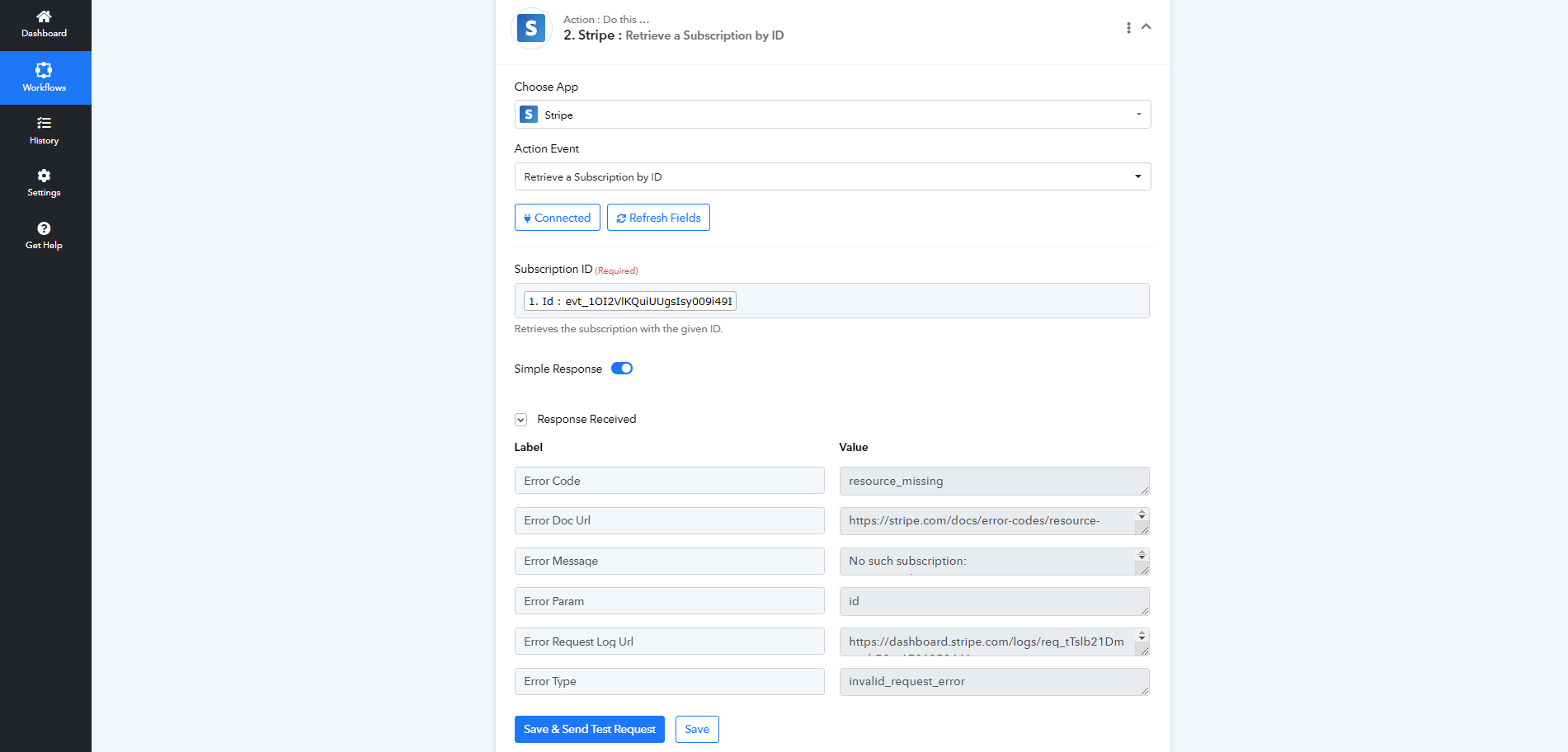The width and height of the screenshot is (1568, 752).
Task: Click the step title Retrieve a Subscription by ID
Action: tap(704, 35)
